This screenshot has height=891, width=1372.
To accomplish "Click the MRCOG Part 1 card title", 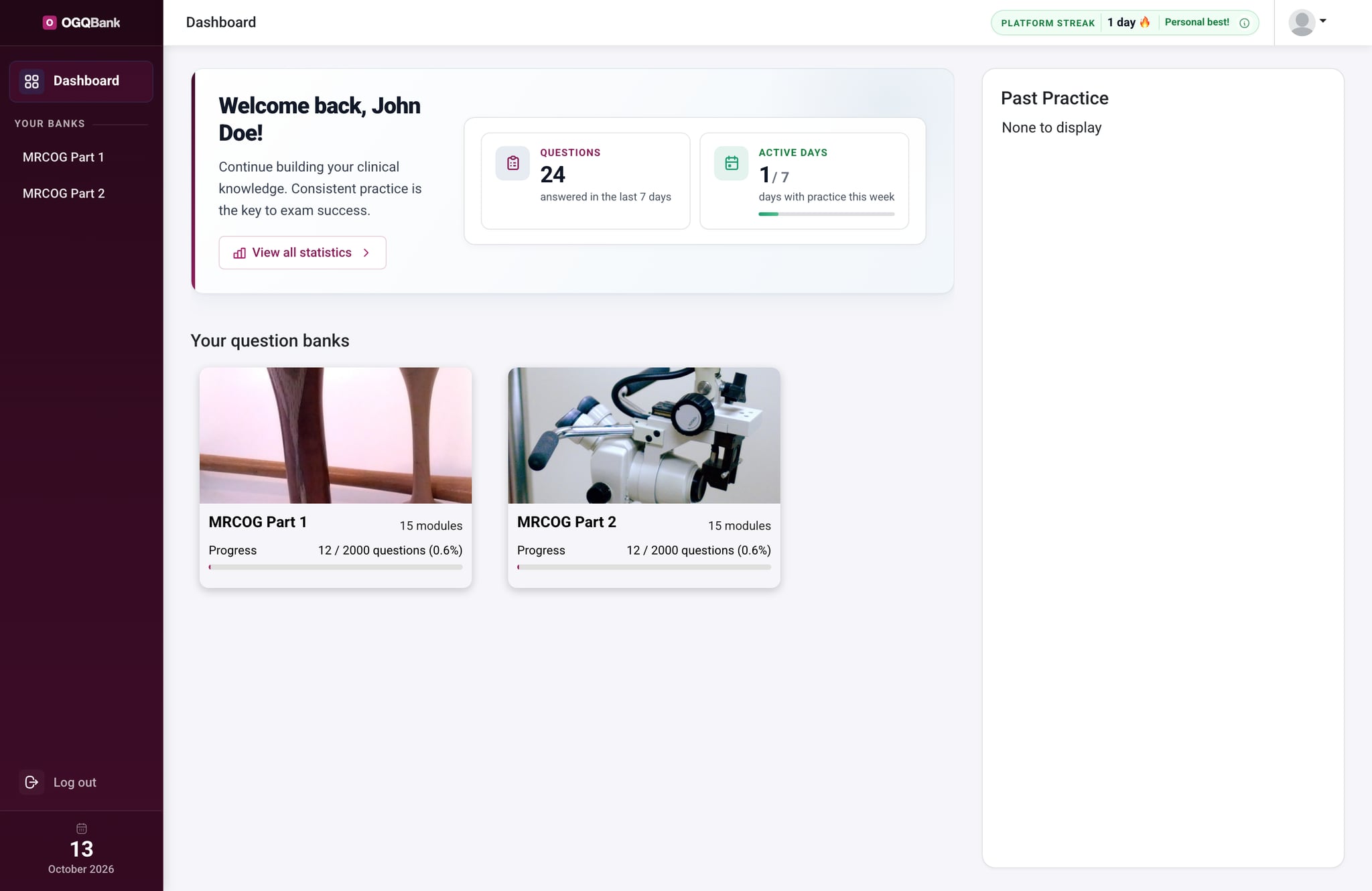I will click(257, 522).
